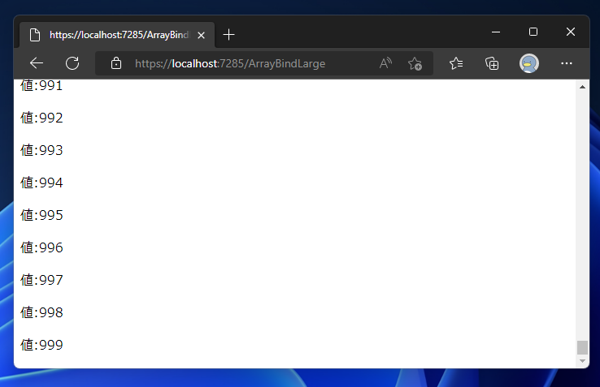Screen dimensions: 600x387
Task: Go back to the previous page
Action: coord(36,63)
